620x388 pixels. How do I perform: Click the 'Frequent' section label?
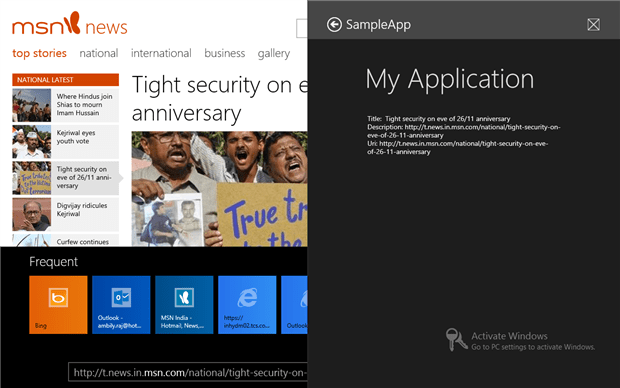[x=53, y=261]
